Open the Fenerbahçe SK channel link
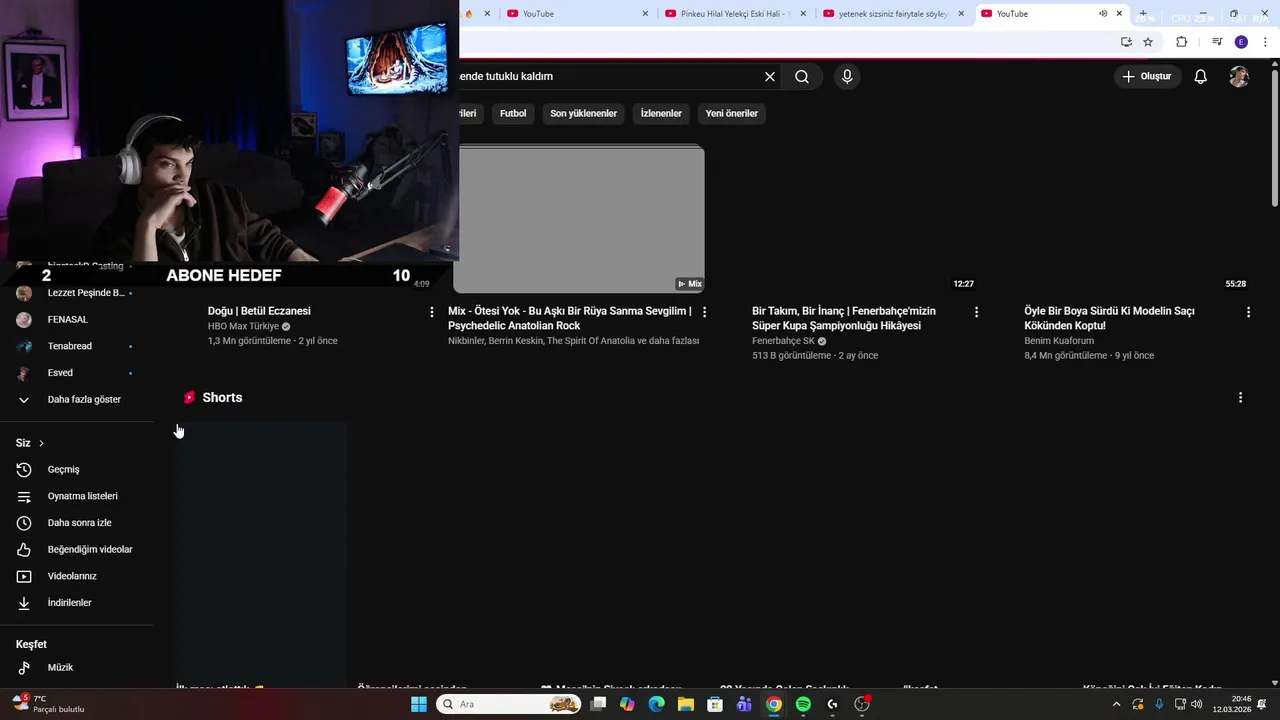Screen dimensions: 1280x720 783,341
